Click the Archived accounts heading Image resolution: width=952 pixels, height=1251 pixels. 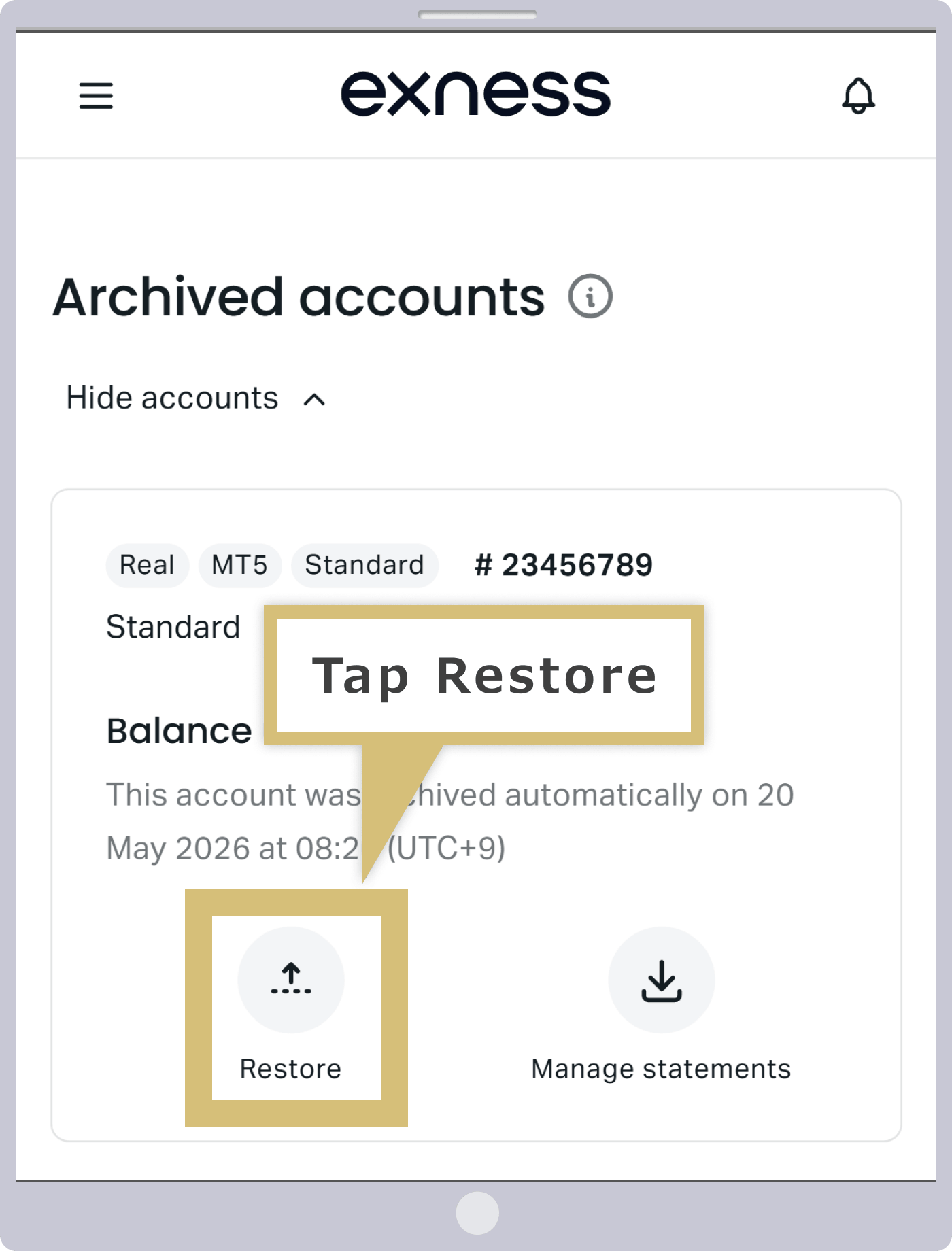(x=299, y=297)
